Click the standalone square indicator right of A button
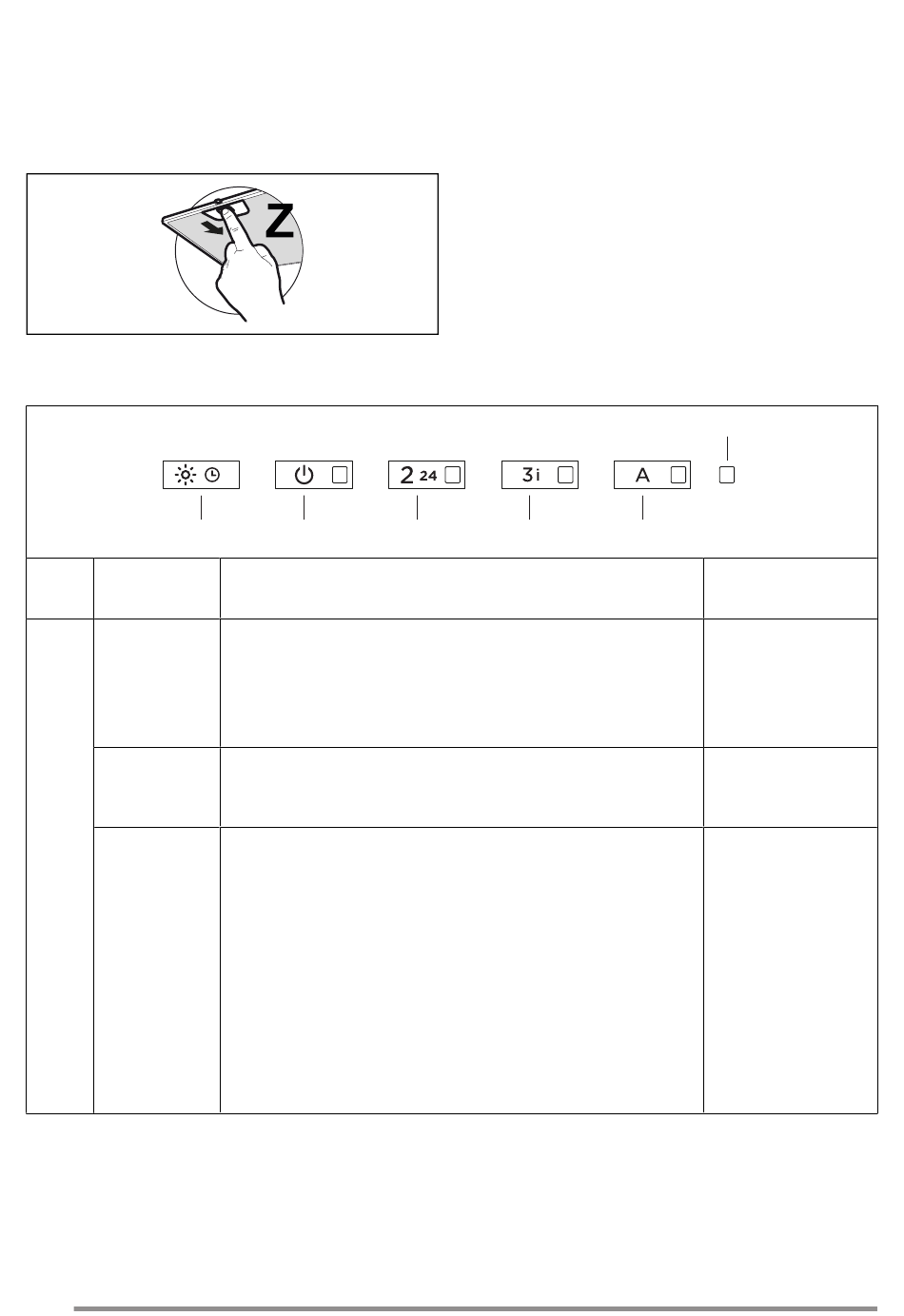 [x=727, y=475]
